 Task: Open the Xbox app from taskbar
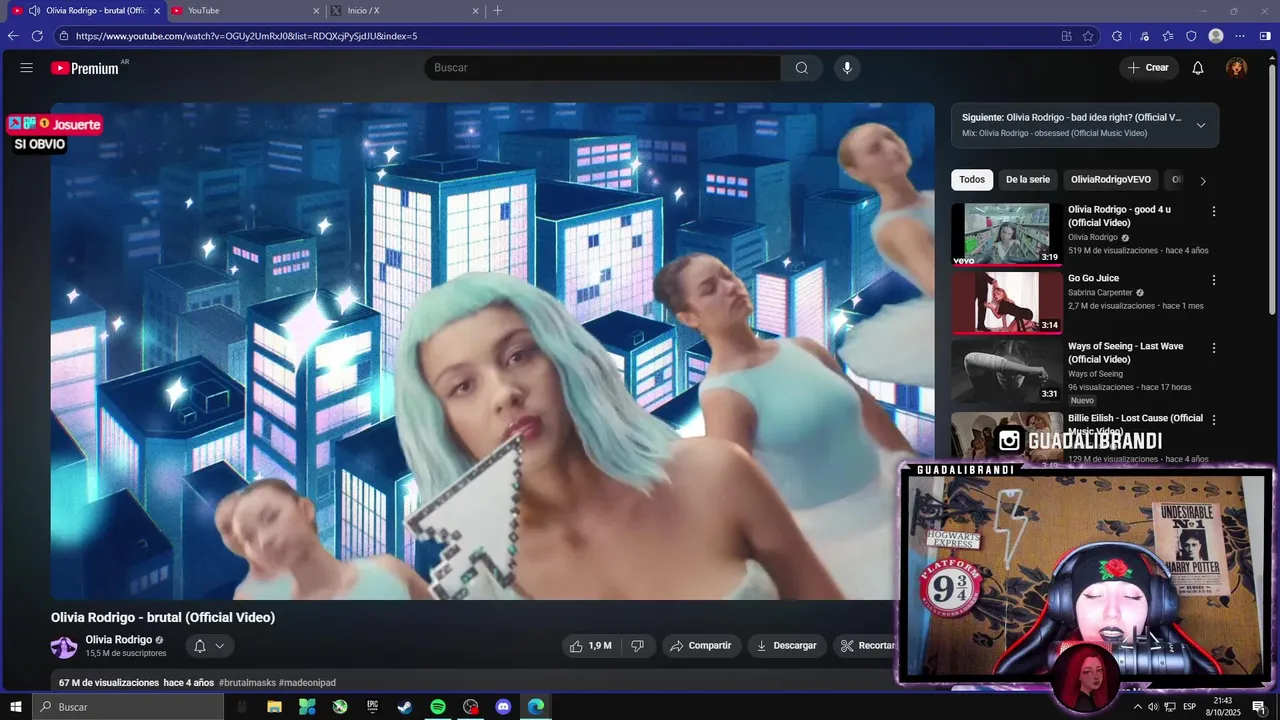pos(340,707)
